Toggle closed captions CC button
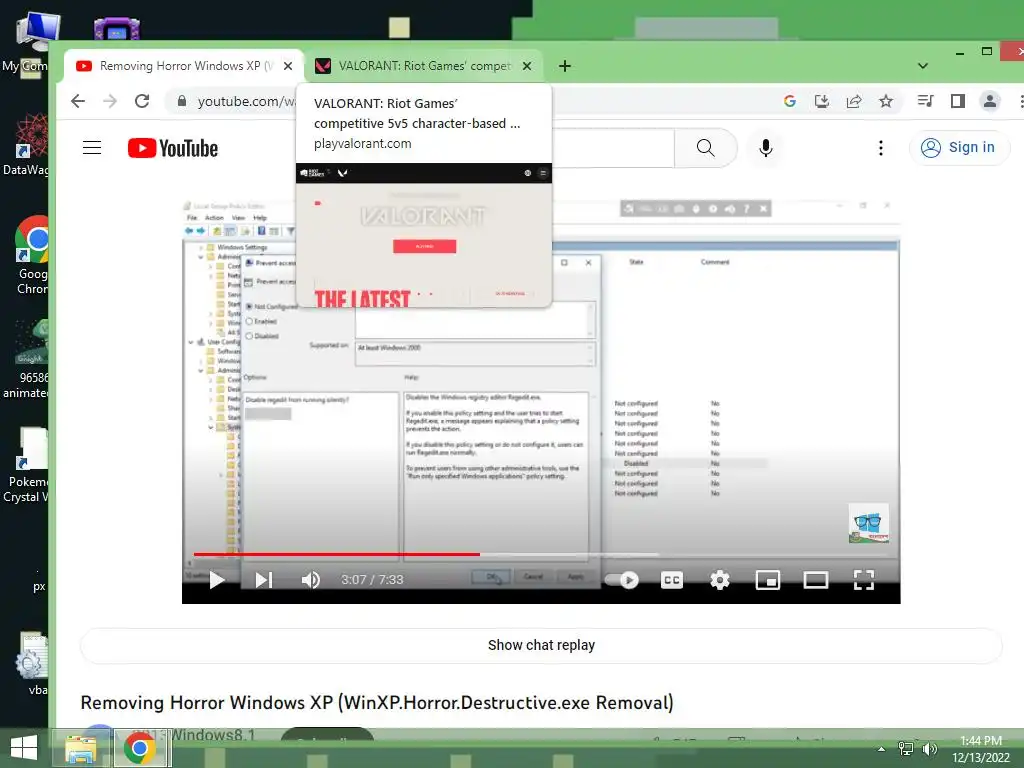Image resolution: width=1024 pixels, height=768 pixels. (671, 580)
